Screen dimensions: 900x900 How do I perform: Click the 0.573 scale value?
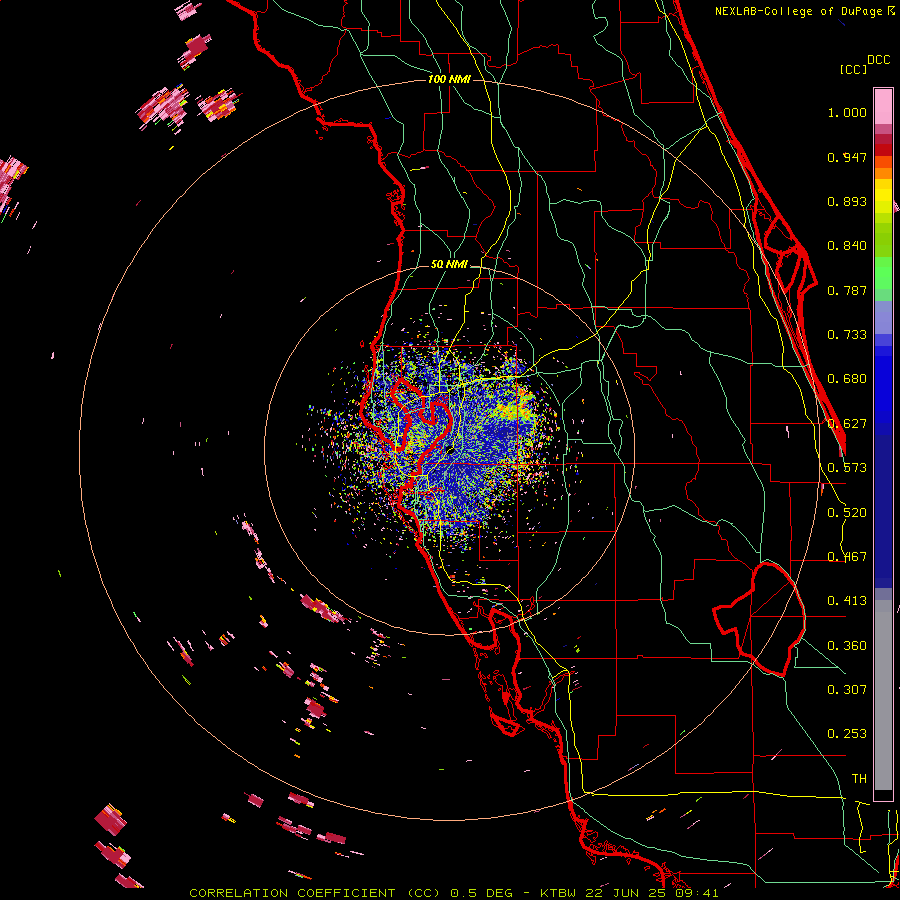[x=847, y=468]
